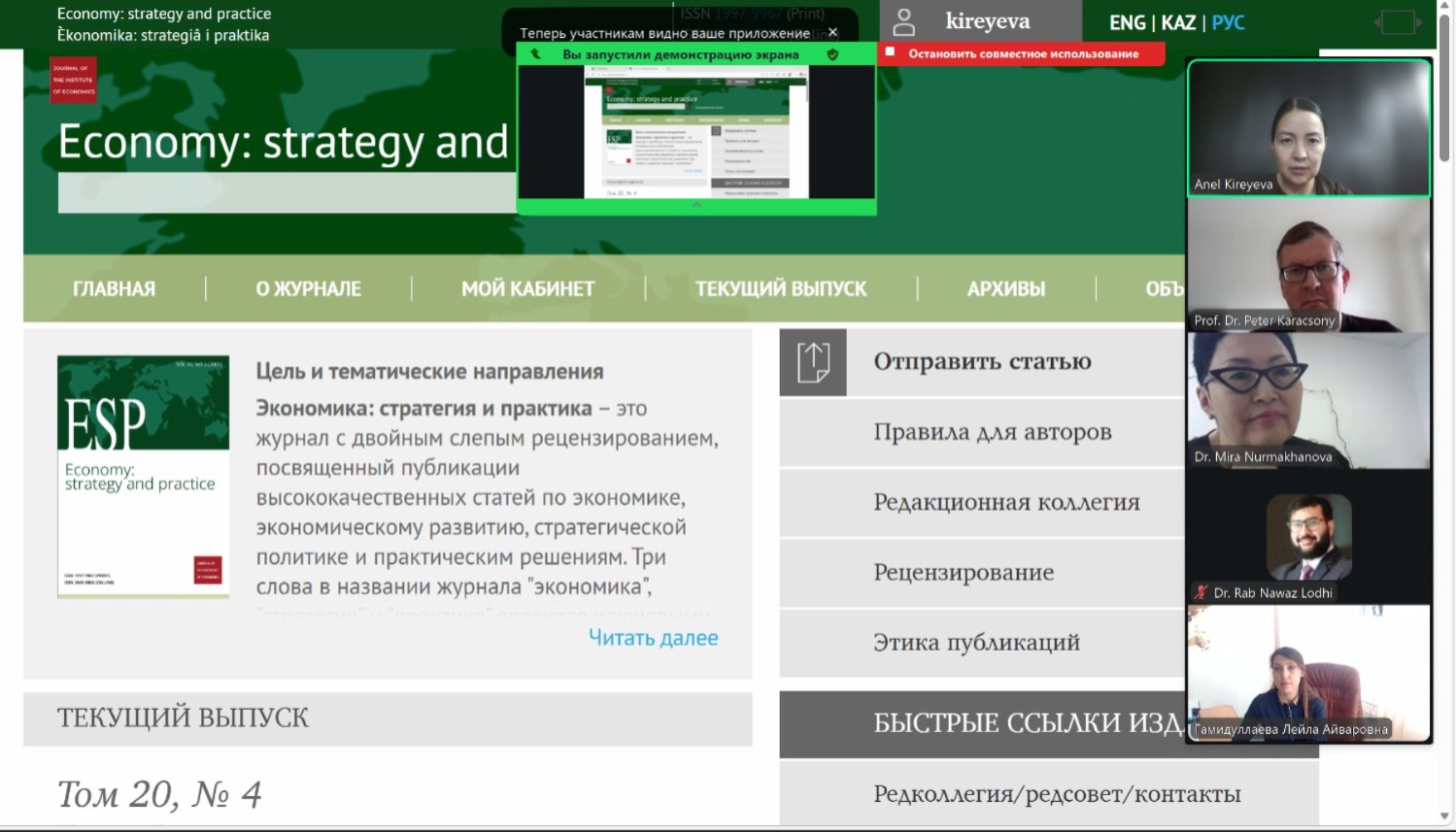
Task: Click the kireyeva user profile icon
Action: (x=904, y=22)
